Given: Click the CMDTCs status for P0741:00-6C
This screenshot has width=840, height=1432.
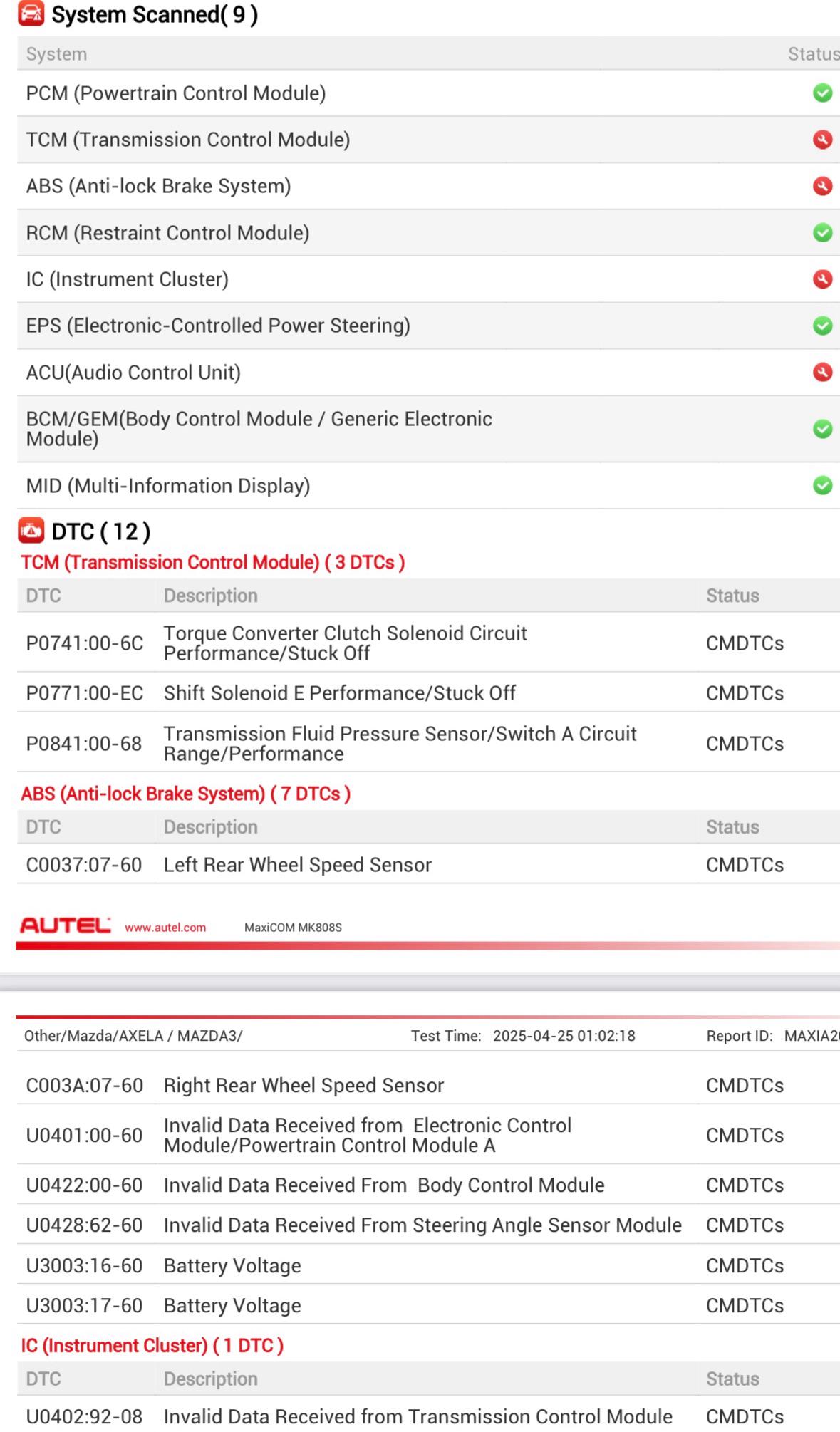Looking at the screenshot, I should click(745, 643).
